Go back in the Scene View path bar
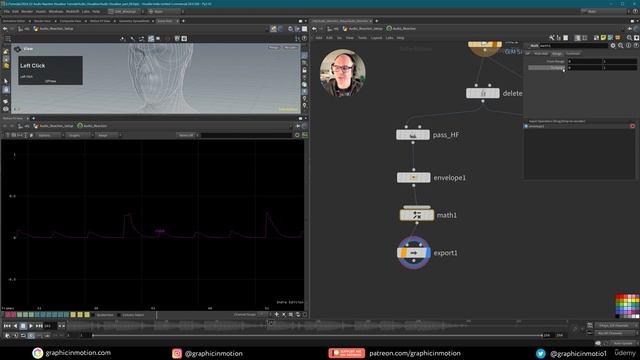 (5, 29)
